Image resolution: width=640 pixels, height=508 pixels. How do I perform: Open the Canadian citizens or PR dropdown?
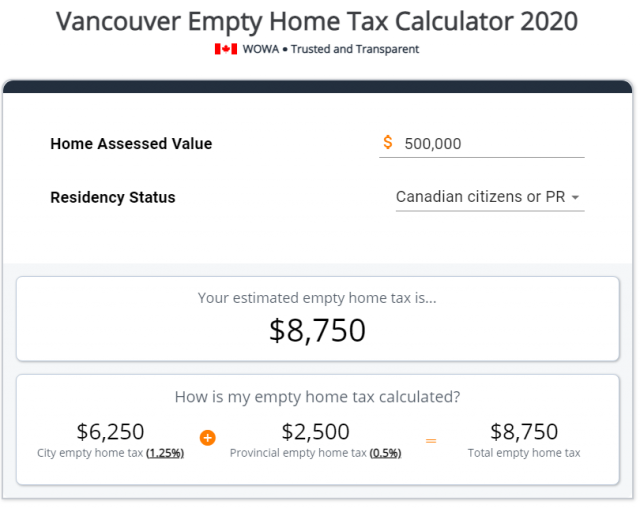tap(490, 197)
